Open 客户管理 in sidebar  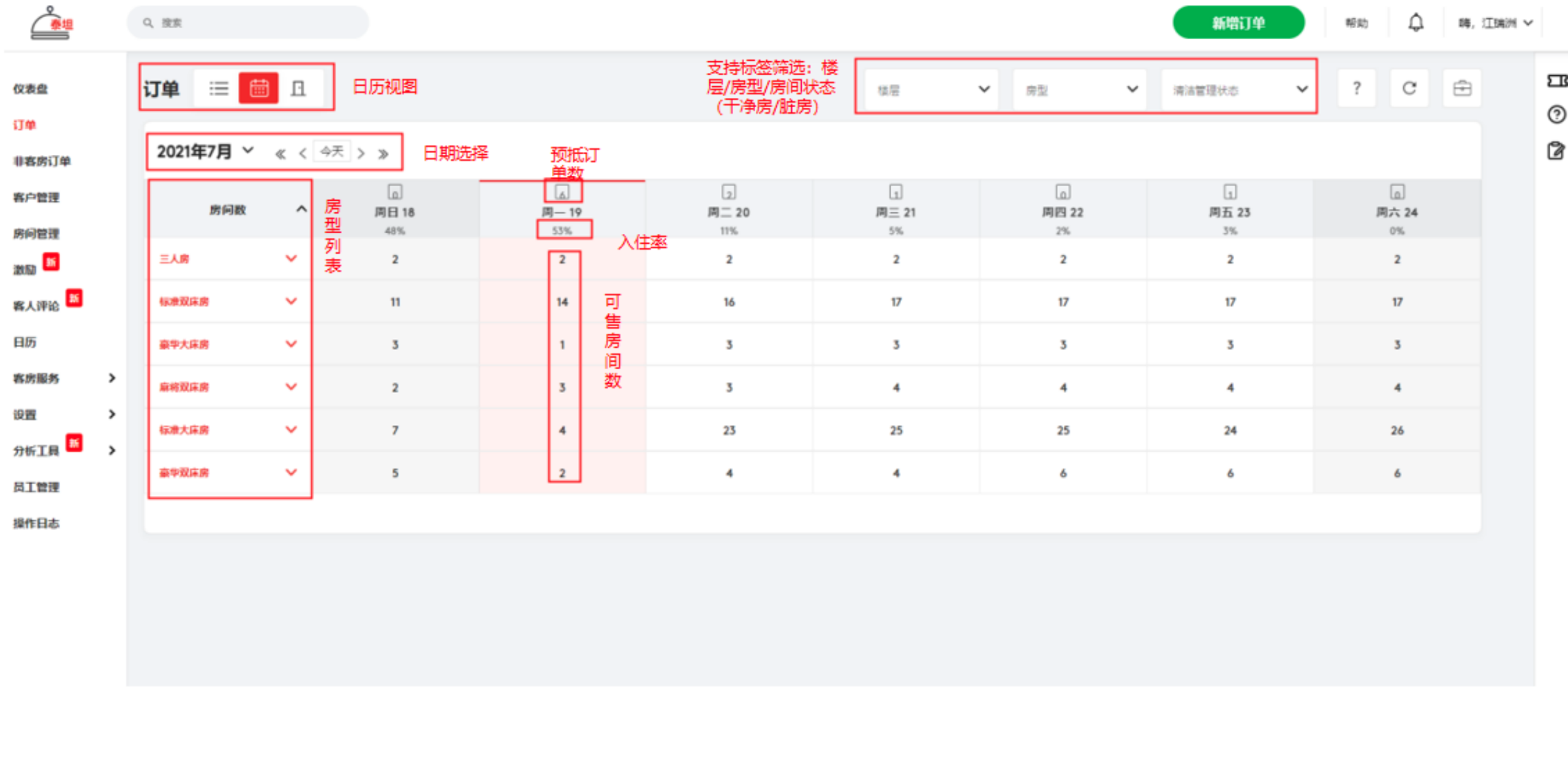(36, 197)
